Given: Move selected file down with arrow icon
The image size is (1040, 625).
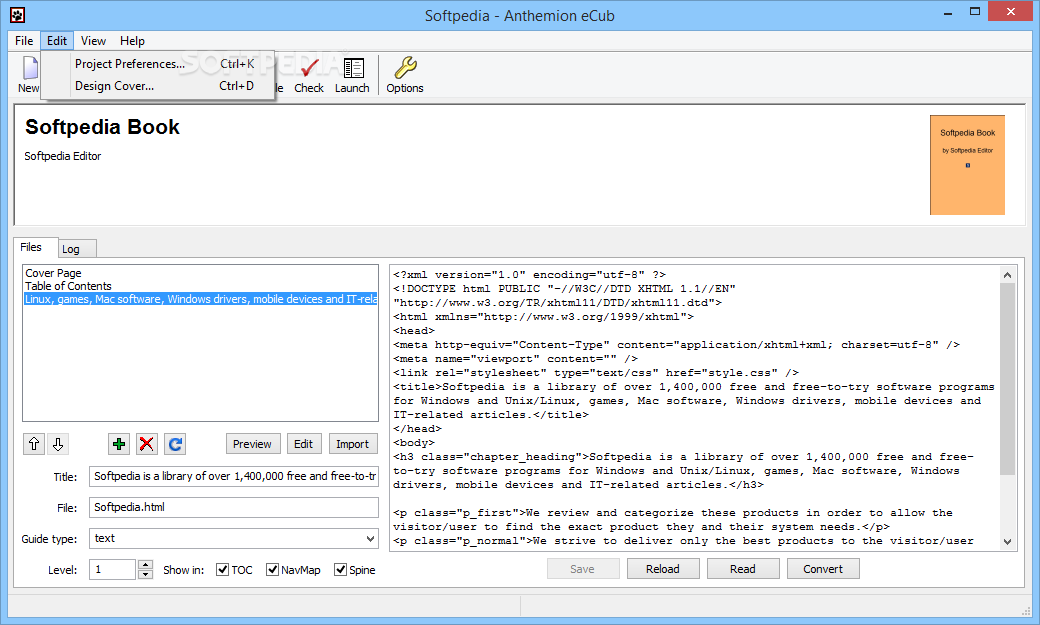Looking at the screenshot, I should 58,444.
